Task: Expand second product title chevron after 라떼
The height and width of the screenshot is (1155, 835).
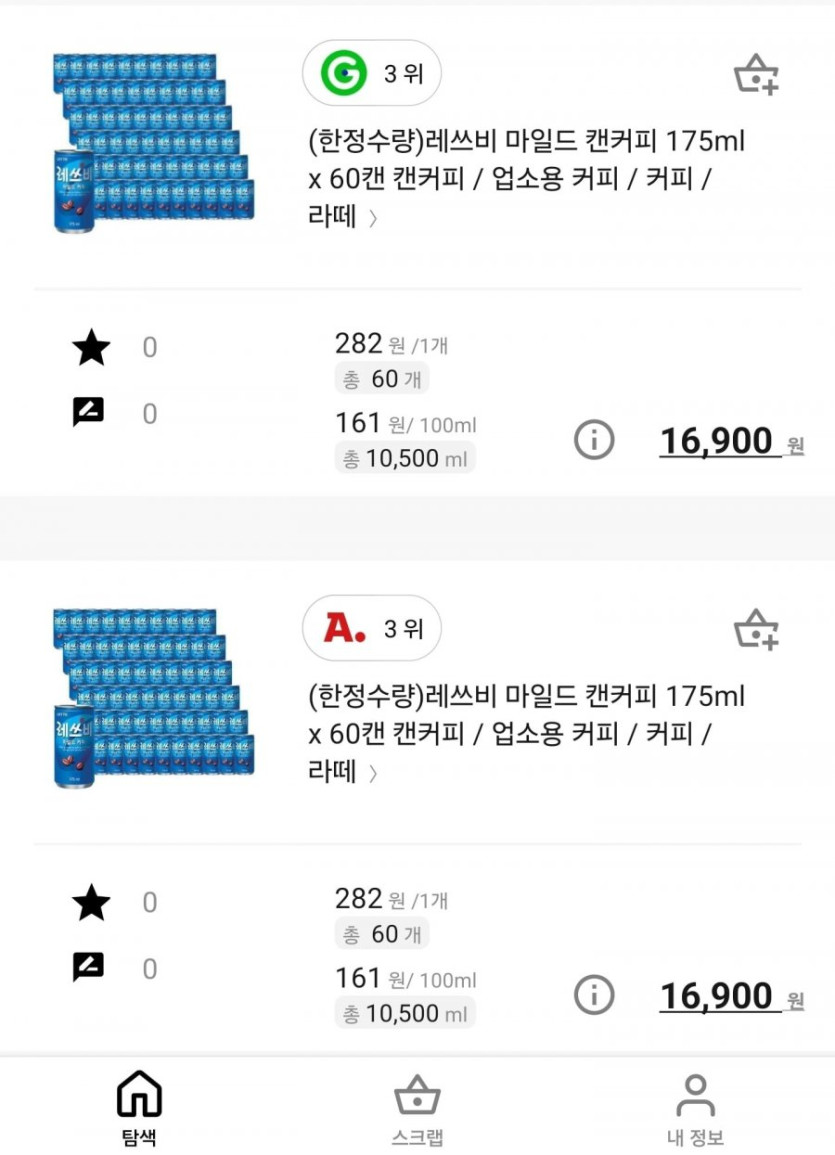Action: click(x=373, y=773)
